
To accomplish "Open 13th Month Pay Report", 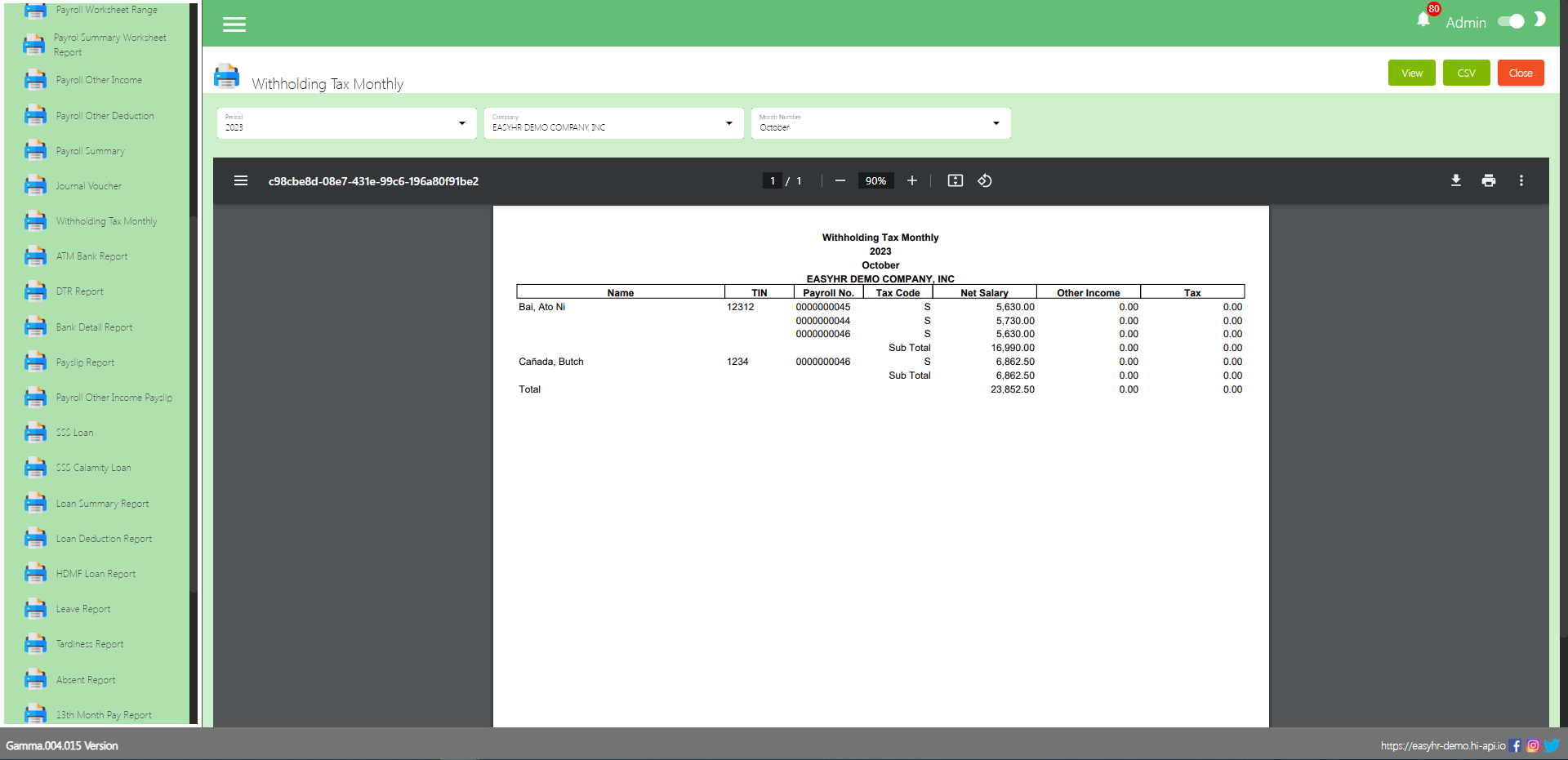I will coord(103,715).
